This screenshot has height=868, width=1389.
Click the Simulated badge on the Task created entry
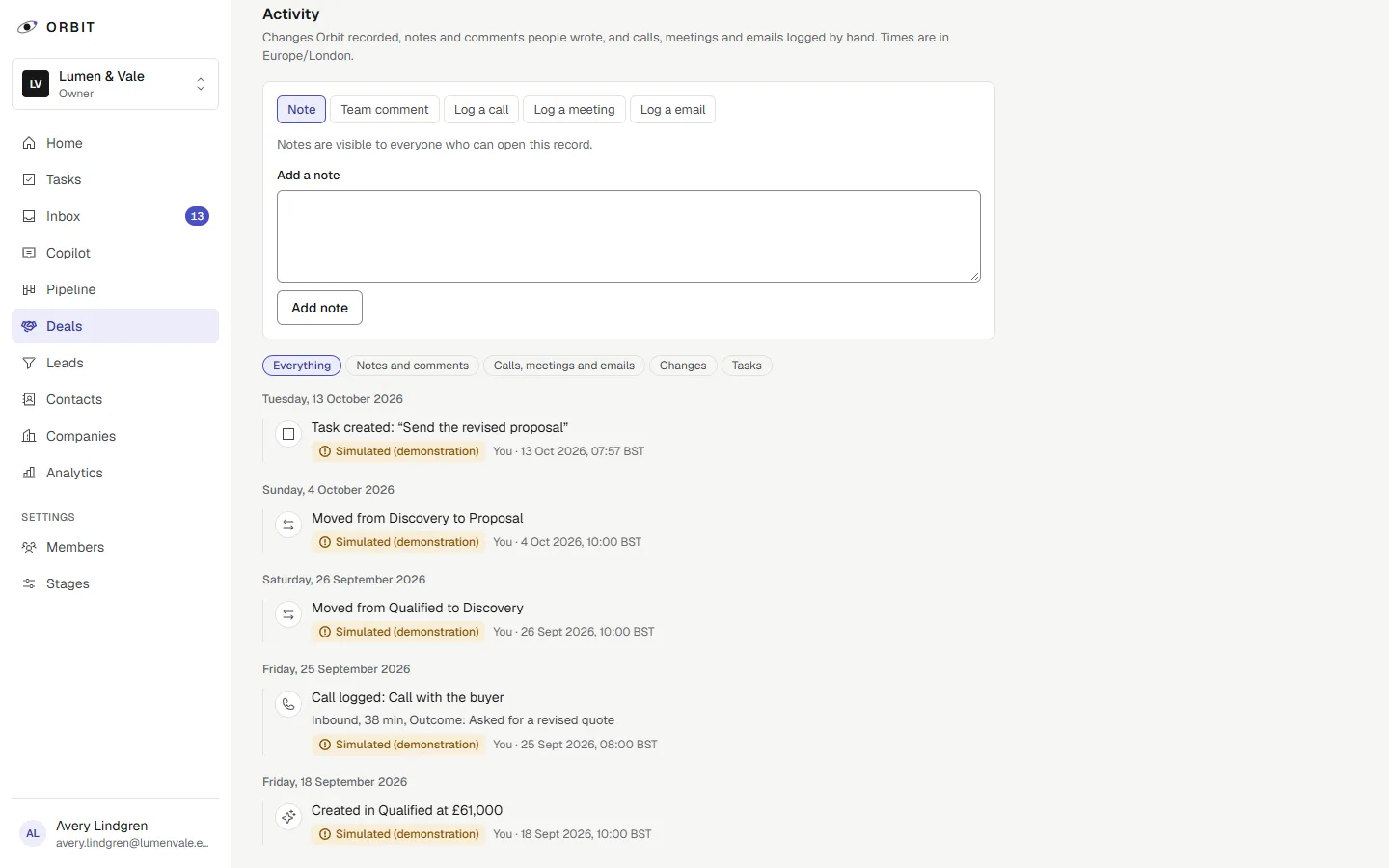pyautogui.click(x=399, y=451)
